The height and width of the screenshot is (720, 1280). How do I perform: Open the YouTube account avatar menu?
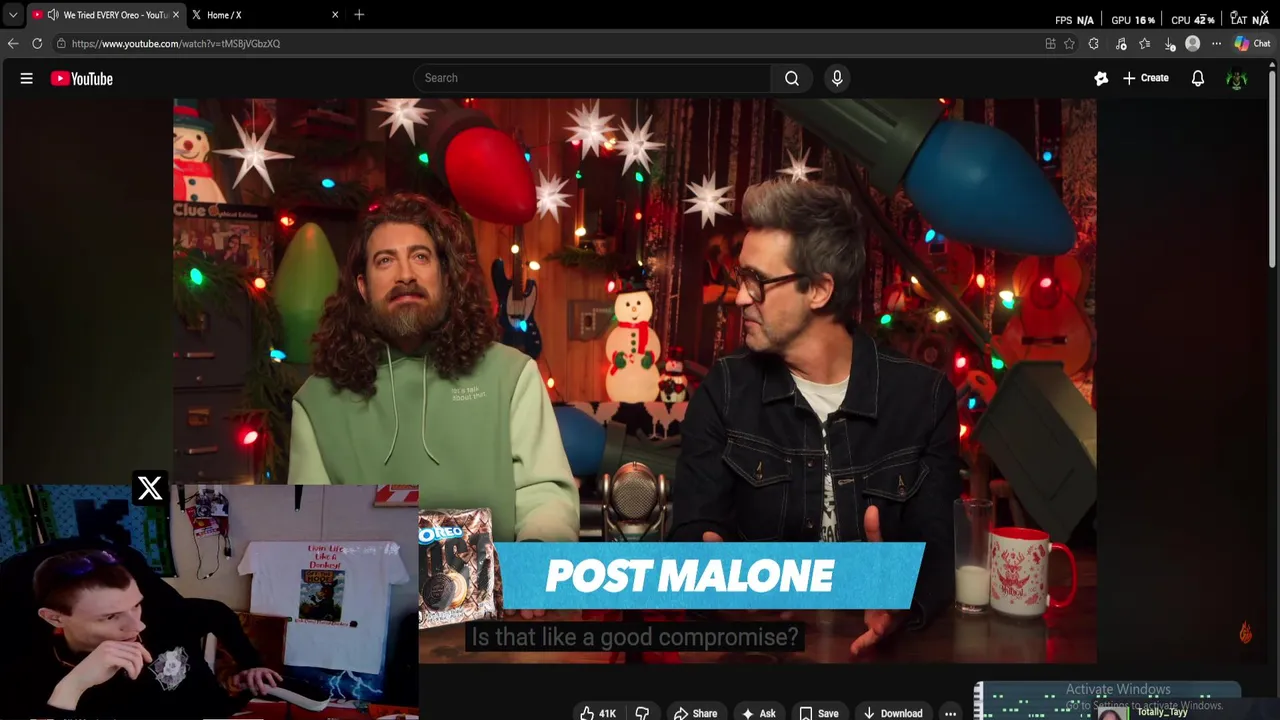point(1237,79)
